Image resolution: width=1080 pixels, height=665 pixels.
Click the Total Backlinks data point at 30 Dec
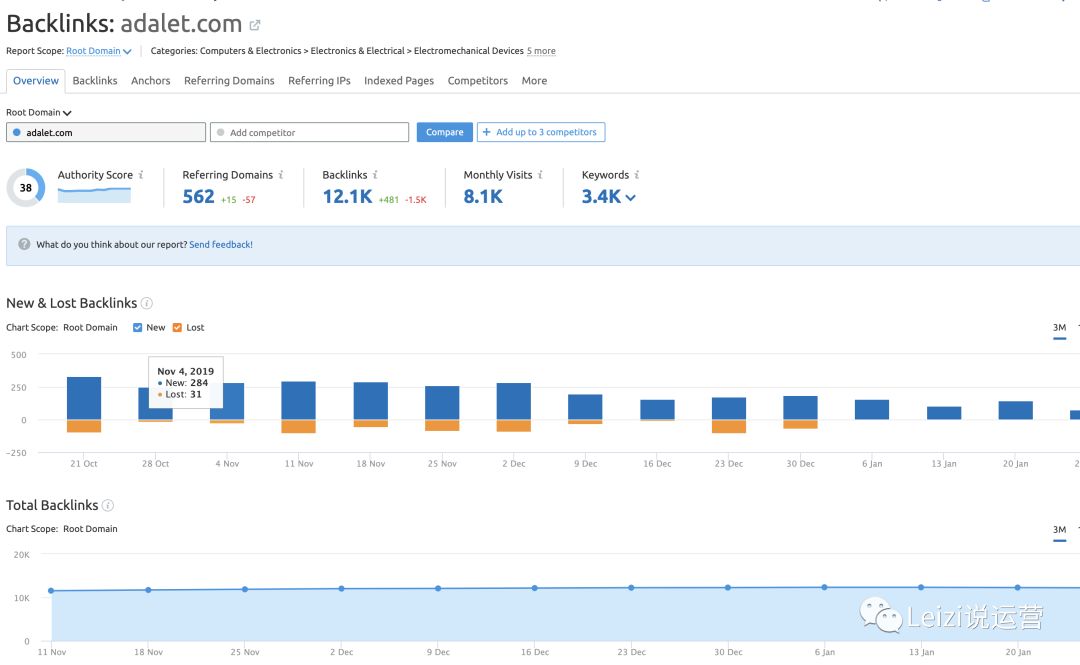point(728,588)
